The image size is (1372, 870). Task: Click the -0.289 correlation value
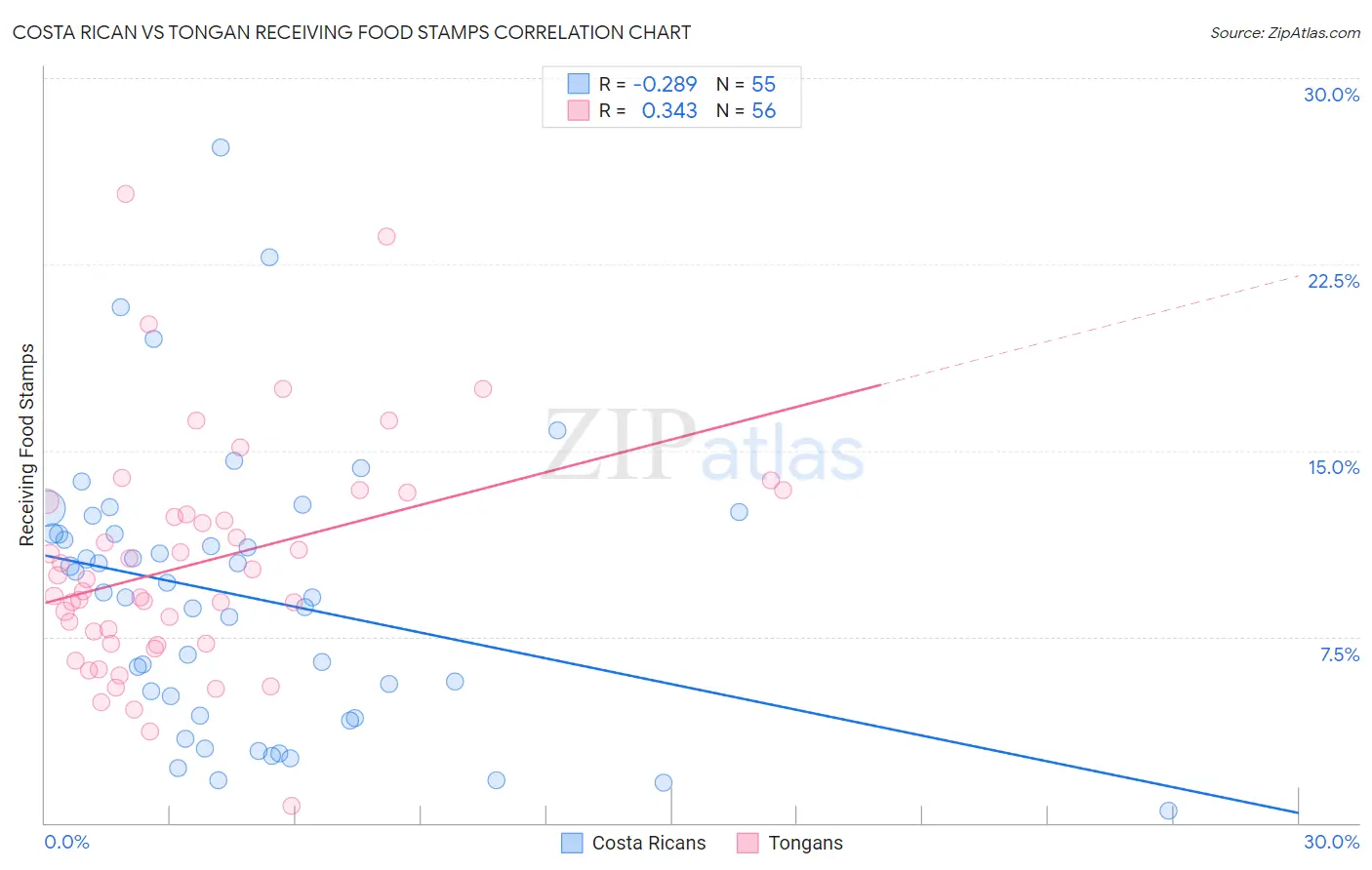click(665, 84)
